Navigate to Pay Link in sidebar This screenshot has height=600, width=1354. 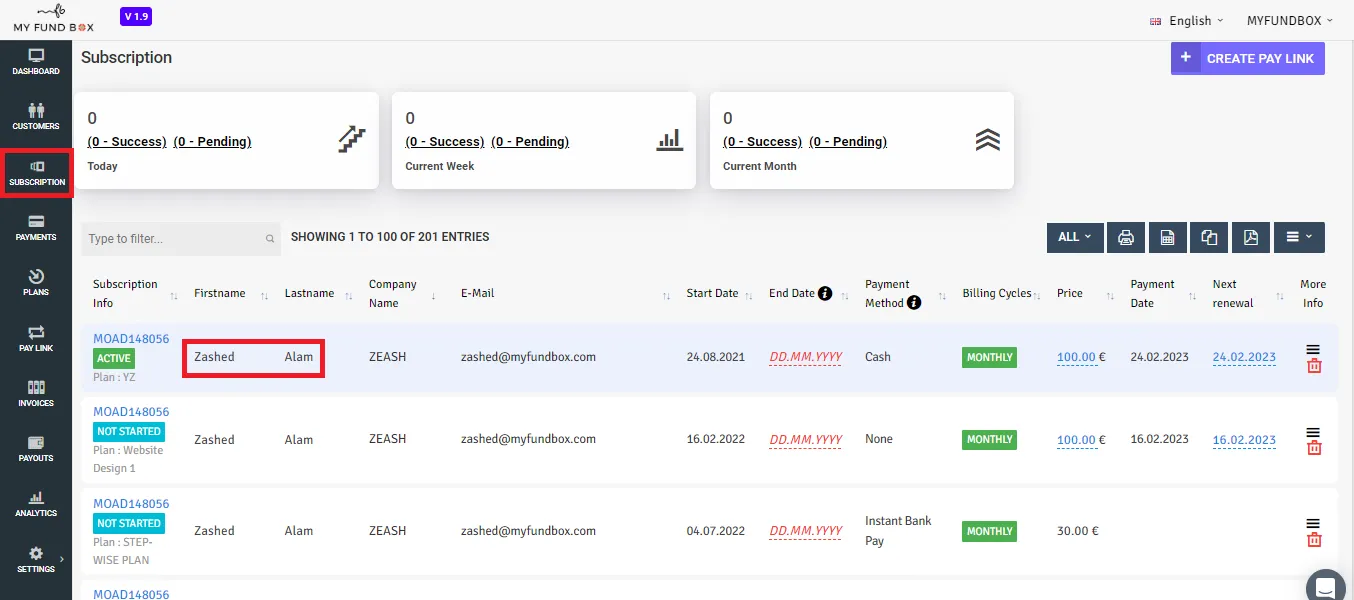[x=36, y=338]
